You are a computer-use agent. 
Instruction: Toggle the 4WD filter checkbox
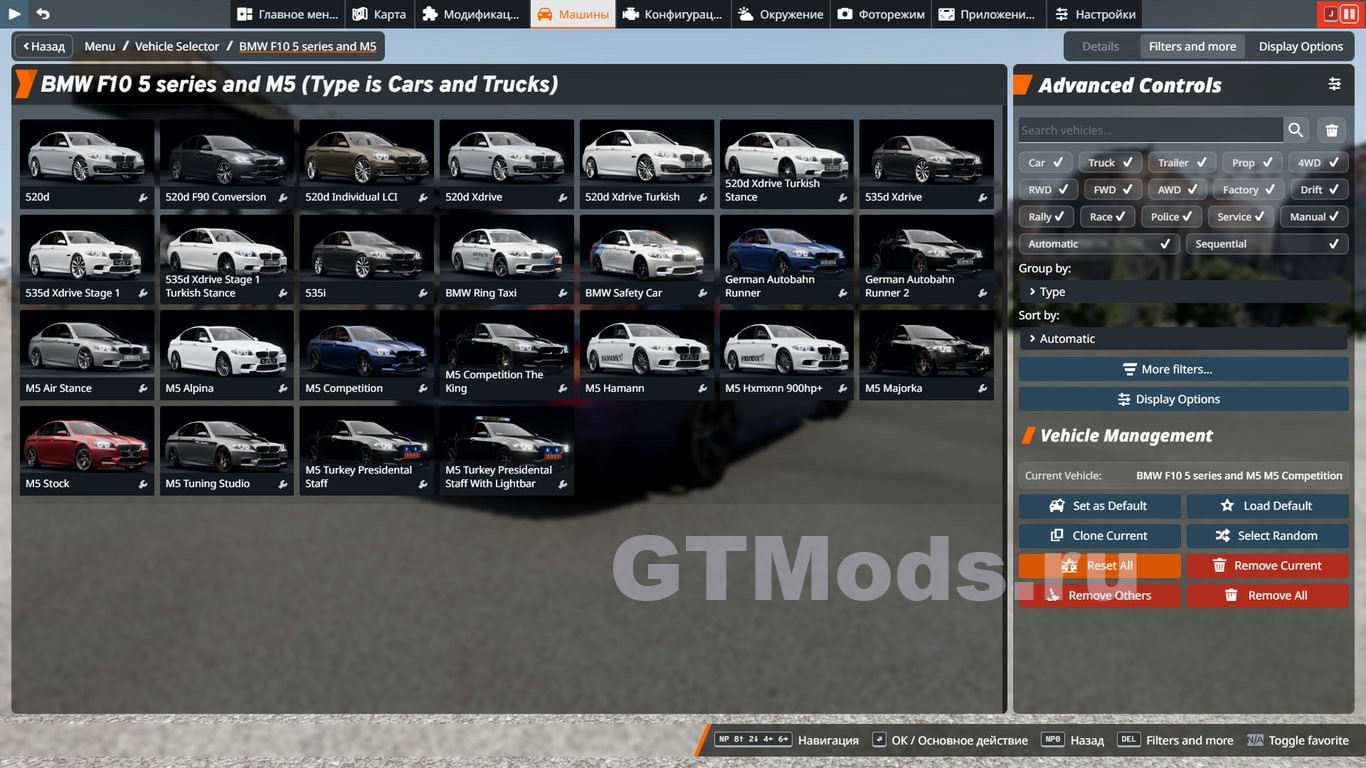[1318, 162]
